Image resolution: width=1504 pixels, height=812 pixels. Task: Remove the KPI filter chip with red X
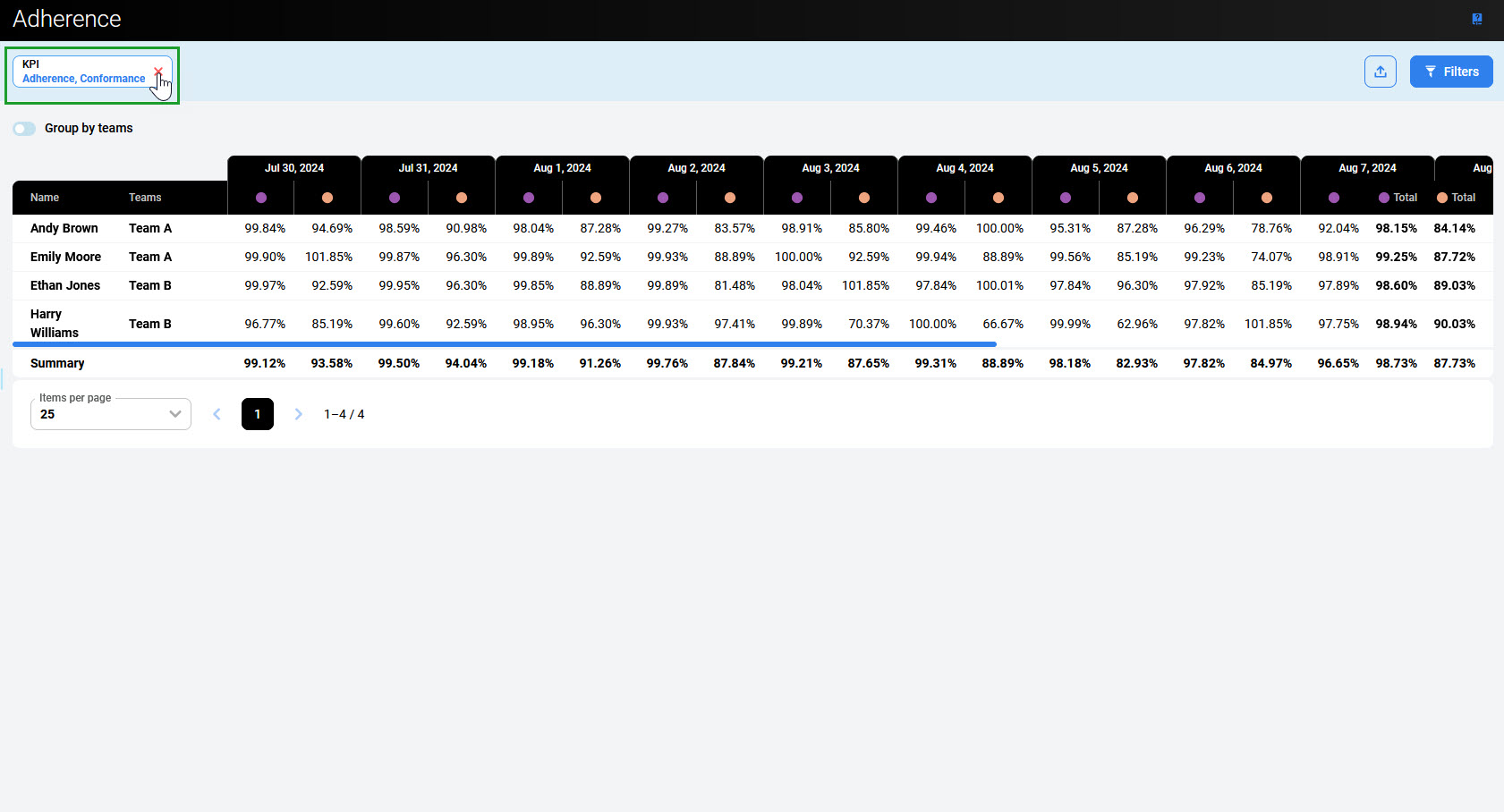(x=158, y=72)
